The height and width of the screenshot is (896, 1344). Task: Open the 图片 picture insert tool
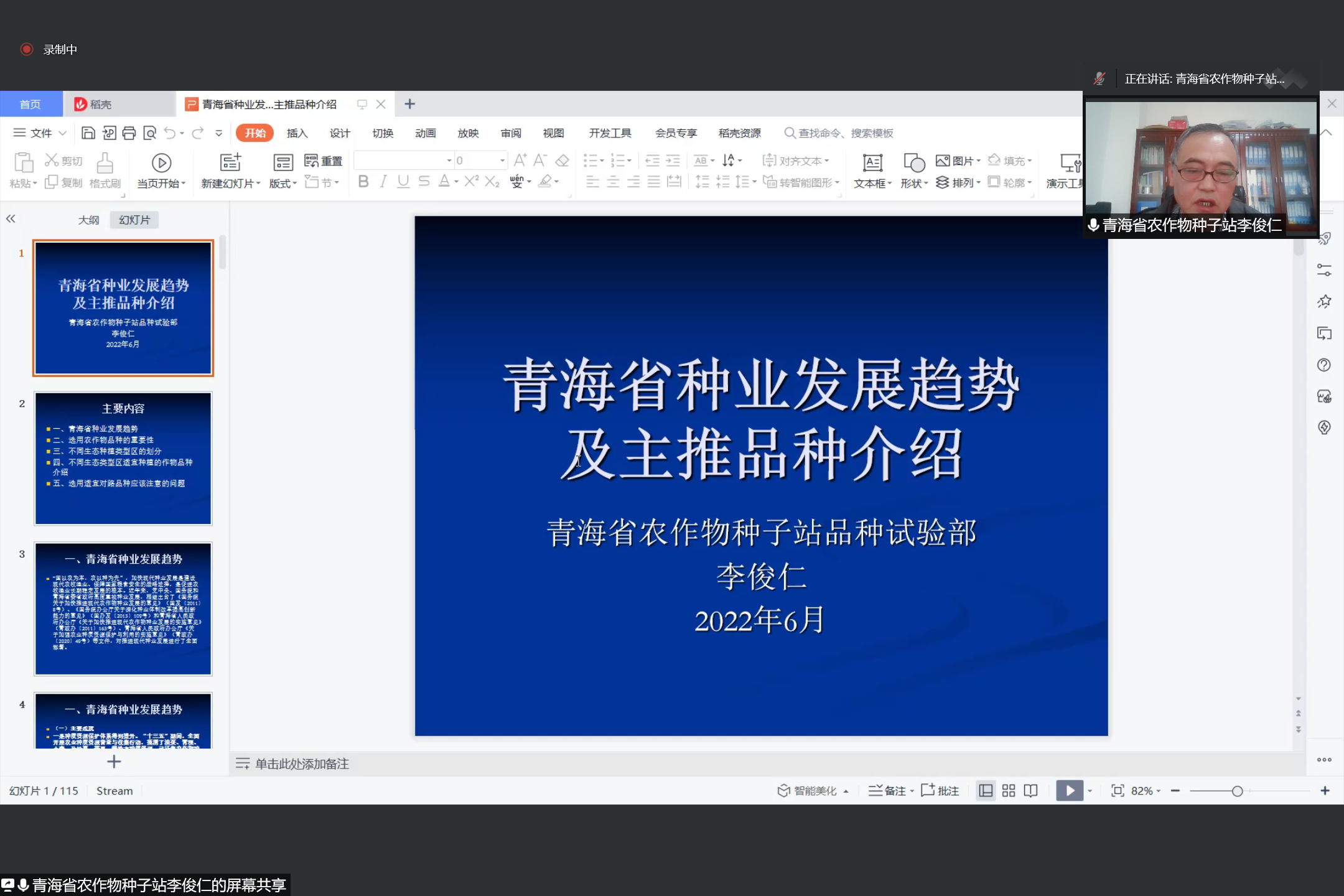[958, 161]
